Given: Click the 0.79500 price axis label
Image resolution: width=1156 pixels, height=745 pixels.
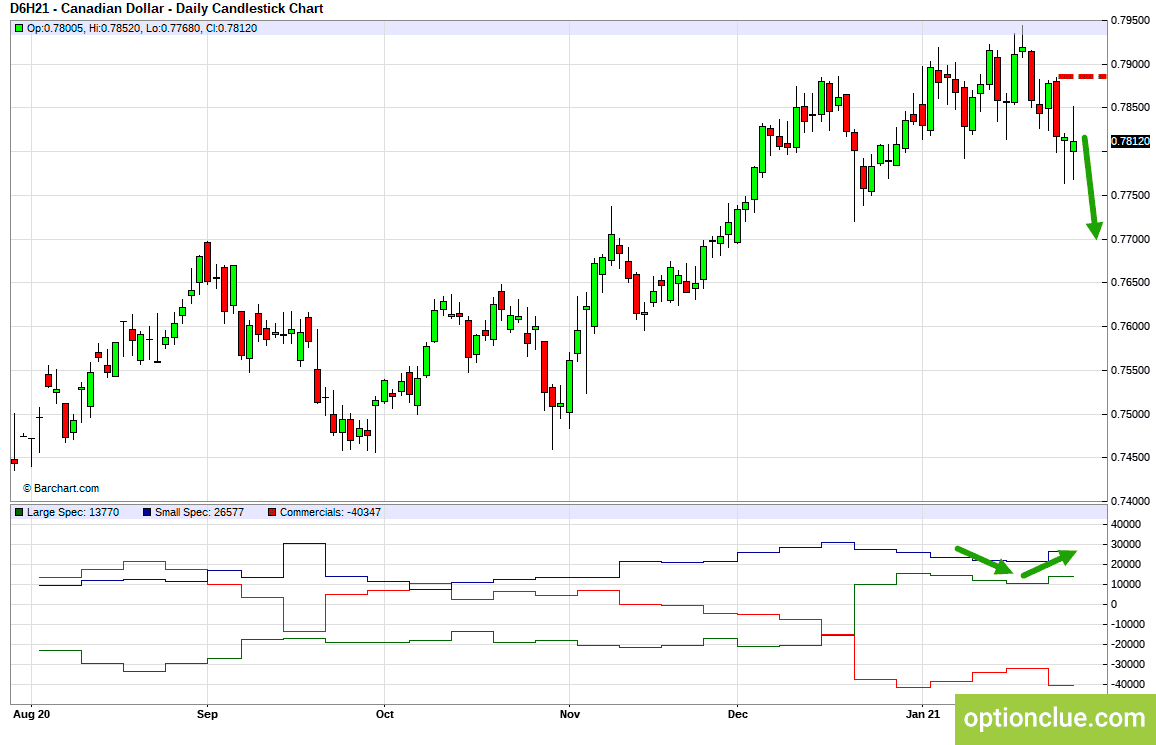Looking at the screenshot, I should tap(1130, 21).
